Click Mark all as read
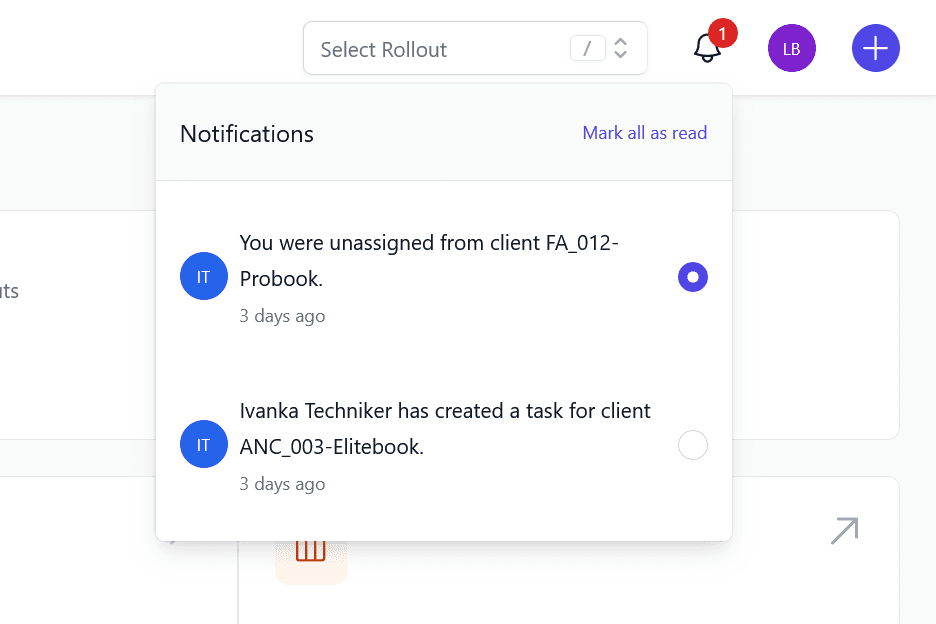The image size is (936, 624). pos(644,133)
